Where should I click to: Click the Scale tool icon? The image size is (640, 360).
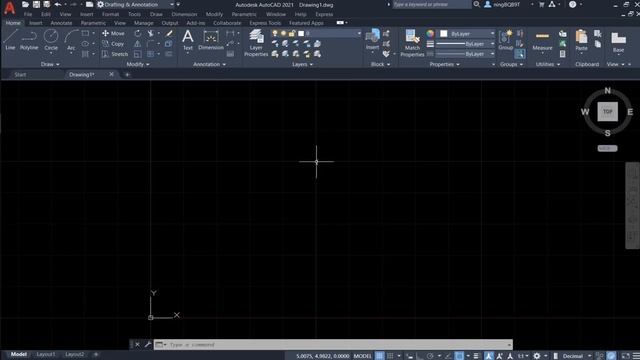[x=138, y=54]
